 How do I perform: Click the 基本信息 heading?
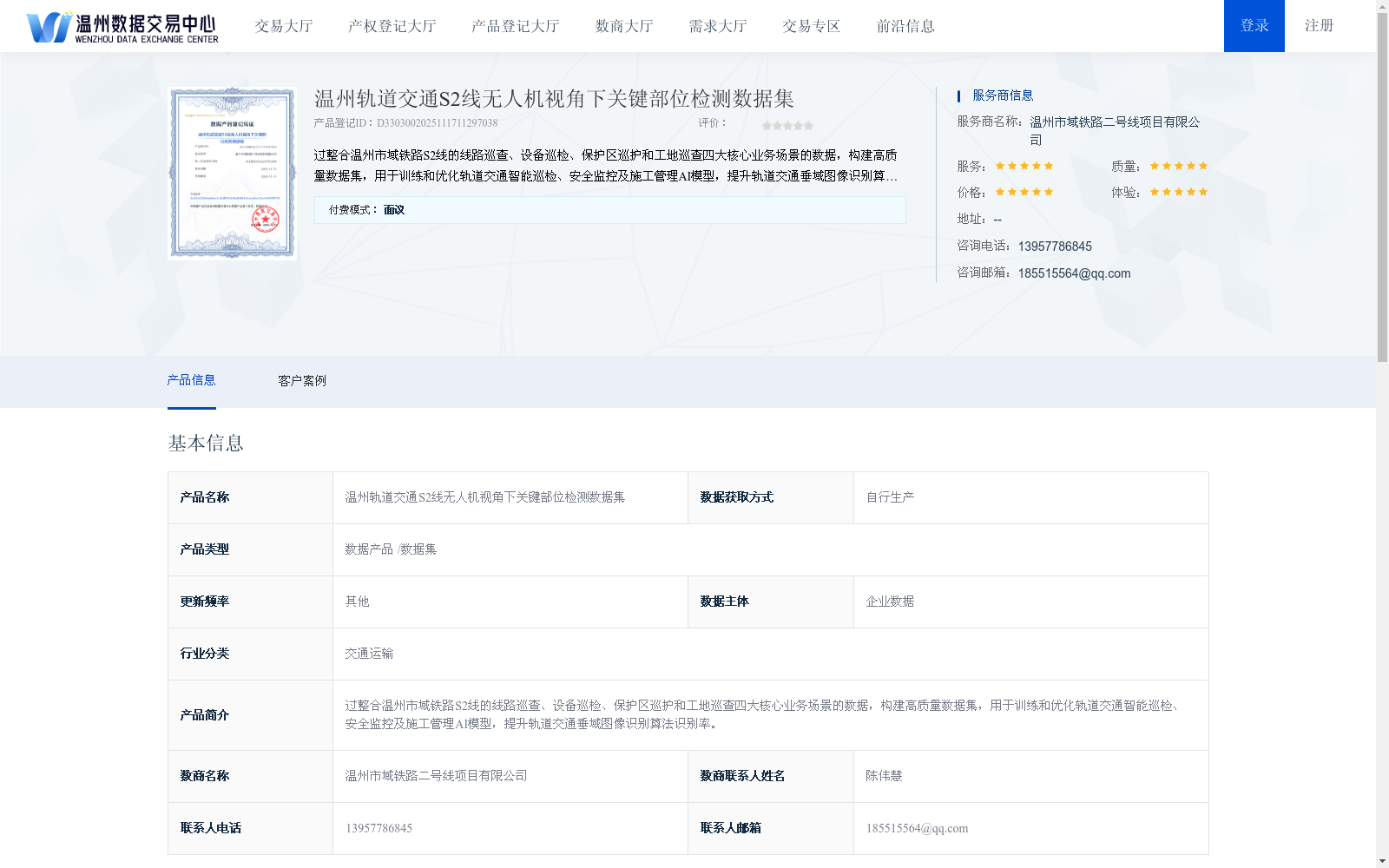(x=206, y=444)
